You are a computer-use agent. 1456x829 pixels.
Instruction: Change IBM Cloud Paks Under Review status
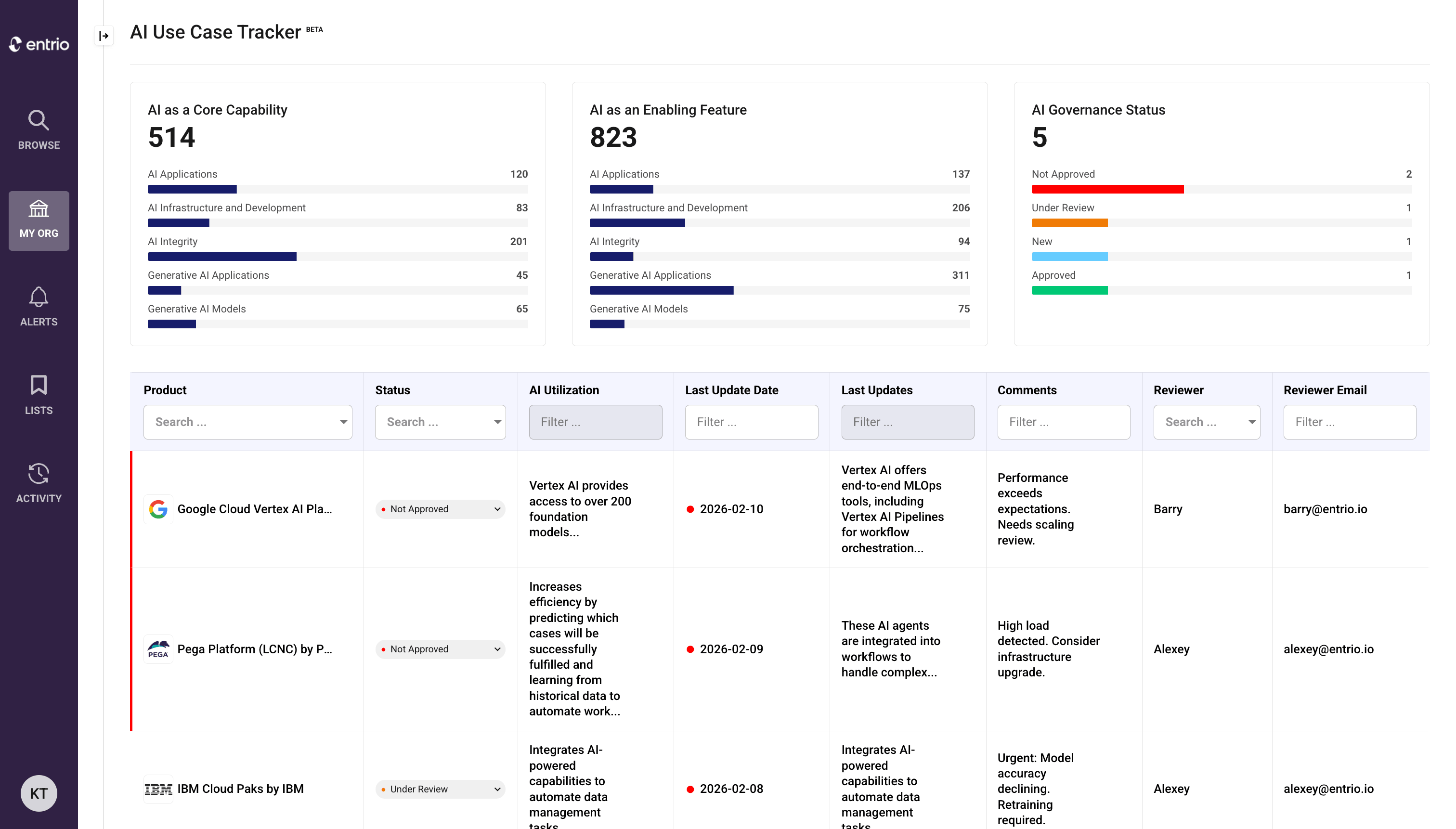[x=440, y=789]
